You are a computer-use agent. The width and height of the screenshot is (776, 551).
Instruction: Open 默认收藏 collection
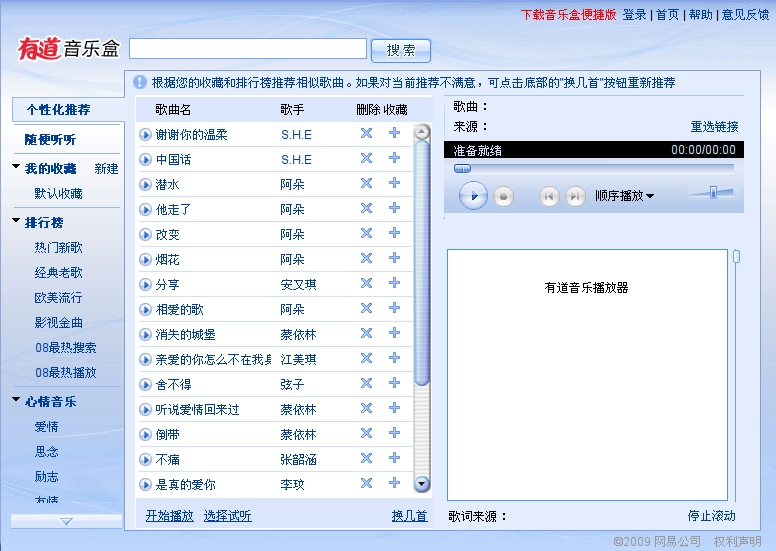click(58, 194)
